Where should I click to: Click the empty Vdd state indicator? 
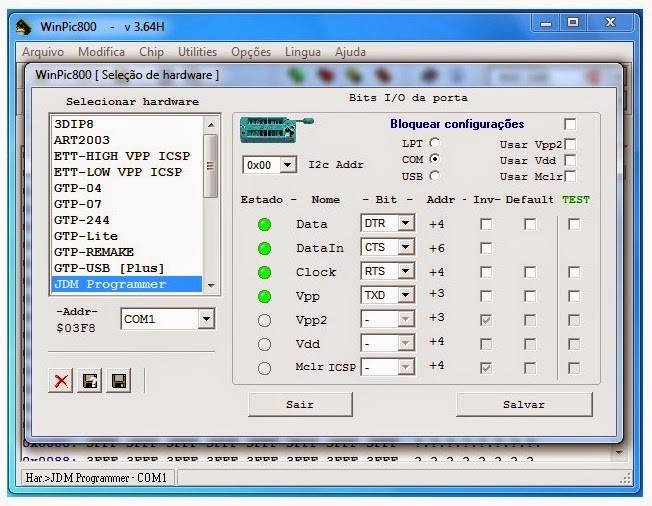pos(264,344)
